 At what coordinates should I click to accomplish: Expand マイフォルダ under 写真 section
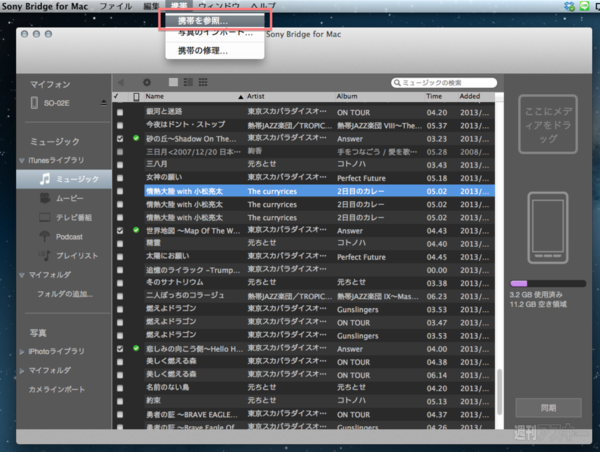[x=22, y=370]
